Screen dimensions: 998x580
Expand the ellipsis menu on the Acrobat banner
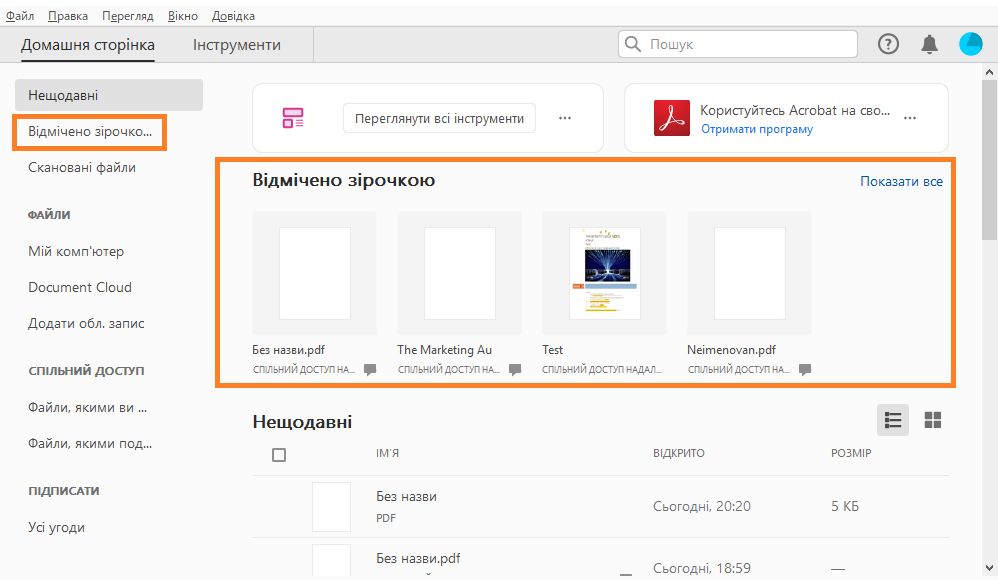[x=910, y=117]
